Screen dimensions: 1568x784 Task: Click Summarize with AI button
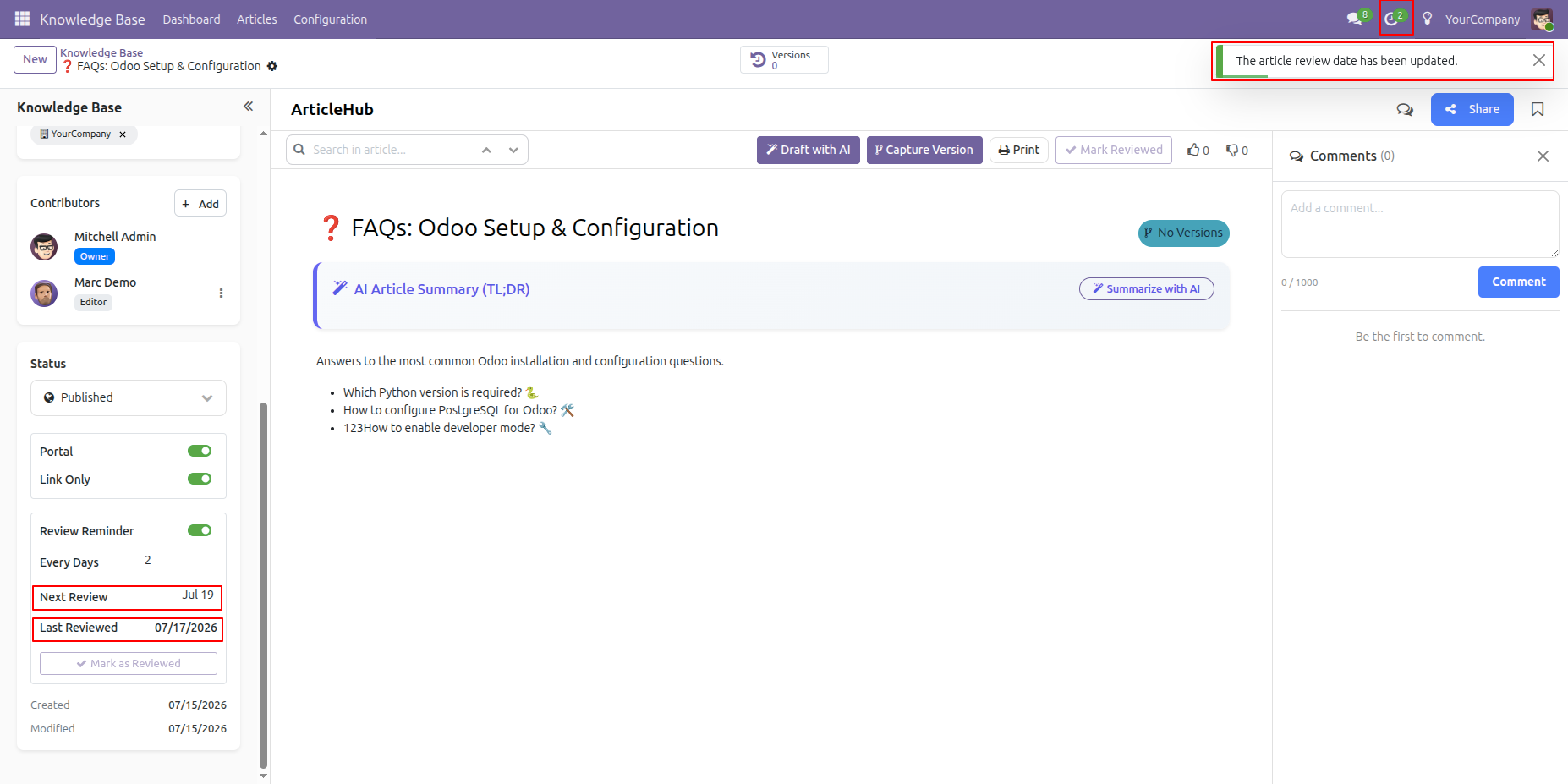tap(1147, 288)
